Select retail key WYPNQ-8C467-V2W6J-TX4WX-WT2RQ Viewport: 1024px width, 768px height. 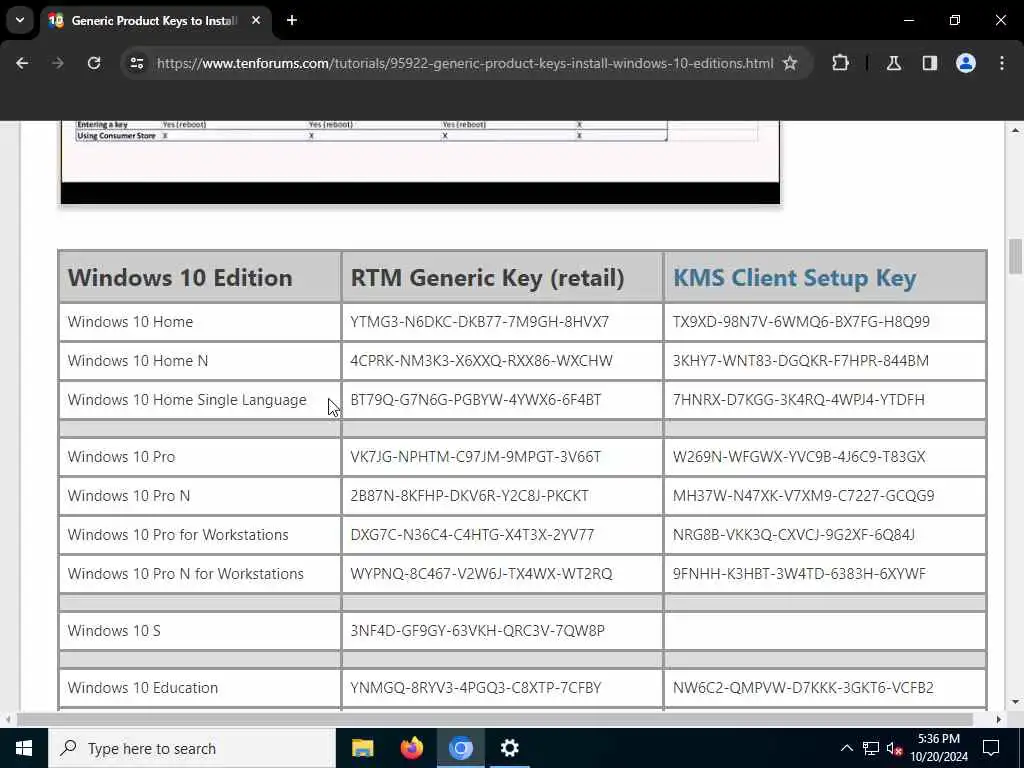[481, 573]
